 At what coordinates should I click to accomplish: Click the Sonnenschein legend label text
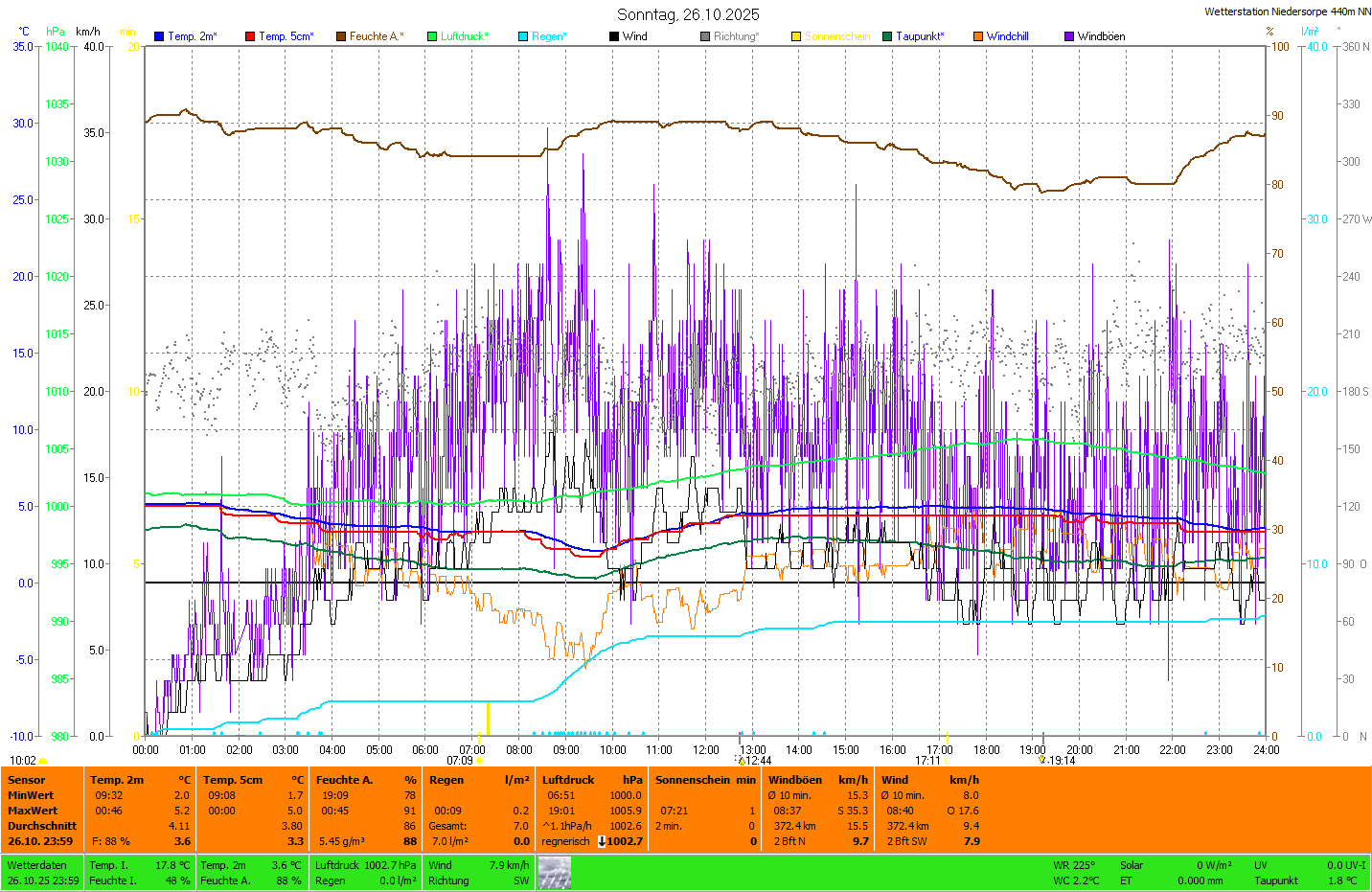tap(837, 36)
